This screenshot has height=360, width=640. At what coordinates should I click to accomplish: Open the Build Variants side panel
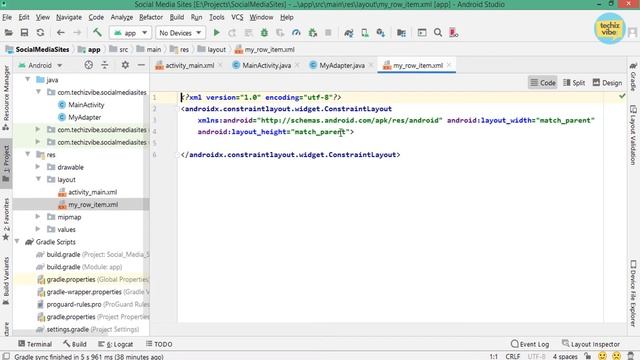coord(6,281)
